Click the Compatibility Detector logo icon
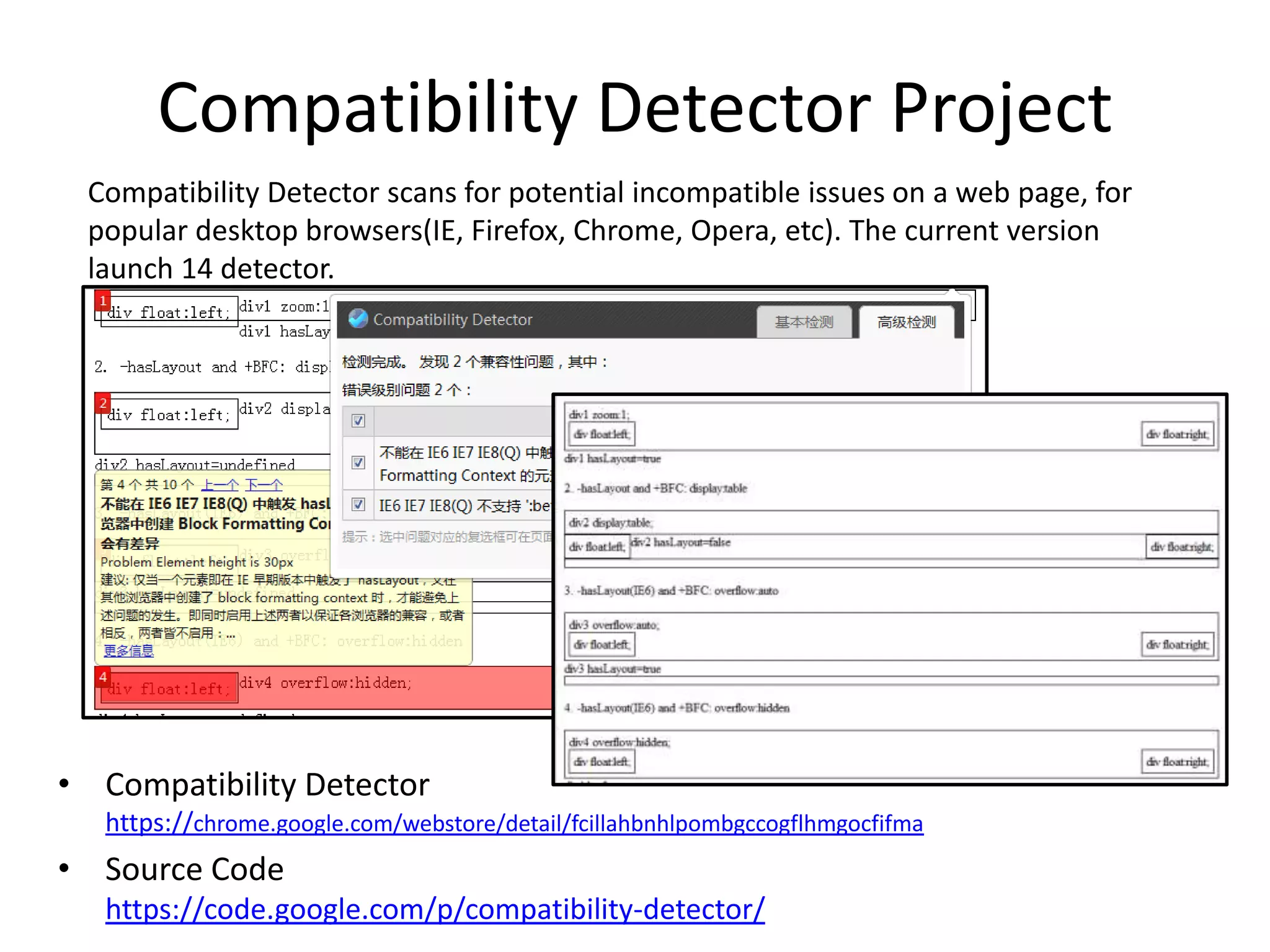The width and height of the screenshot is (1270, 952). [358, 319]
